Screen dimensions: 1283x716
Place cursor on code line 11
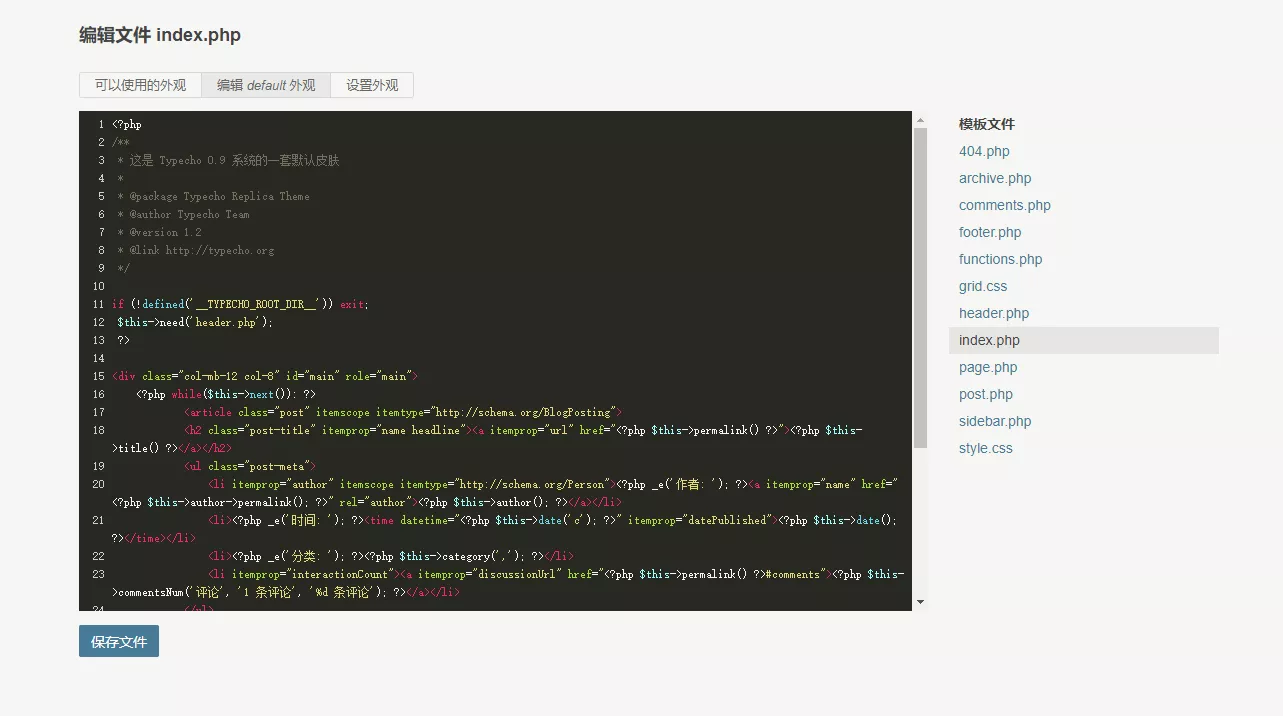click(400, 305)
